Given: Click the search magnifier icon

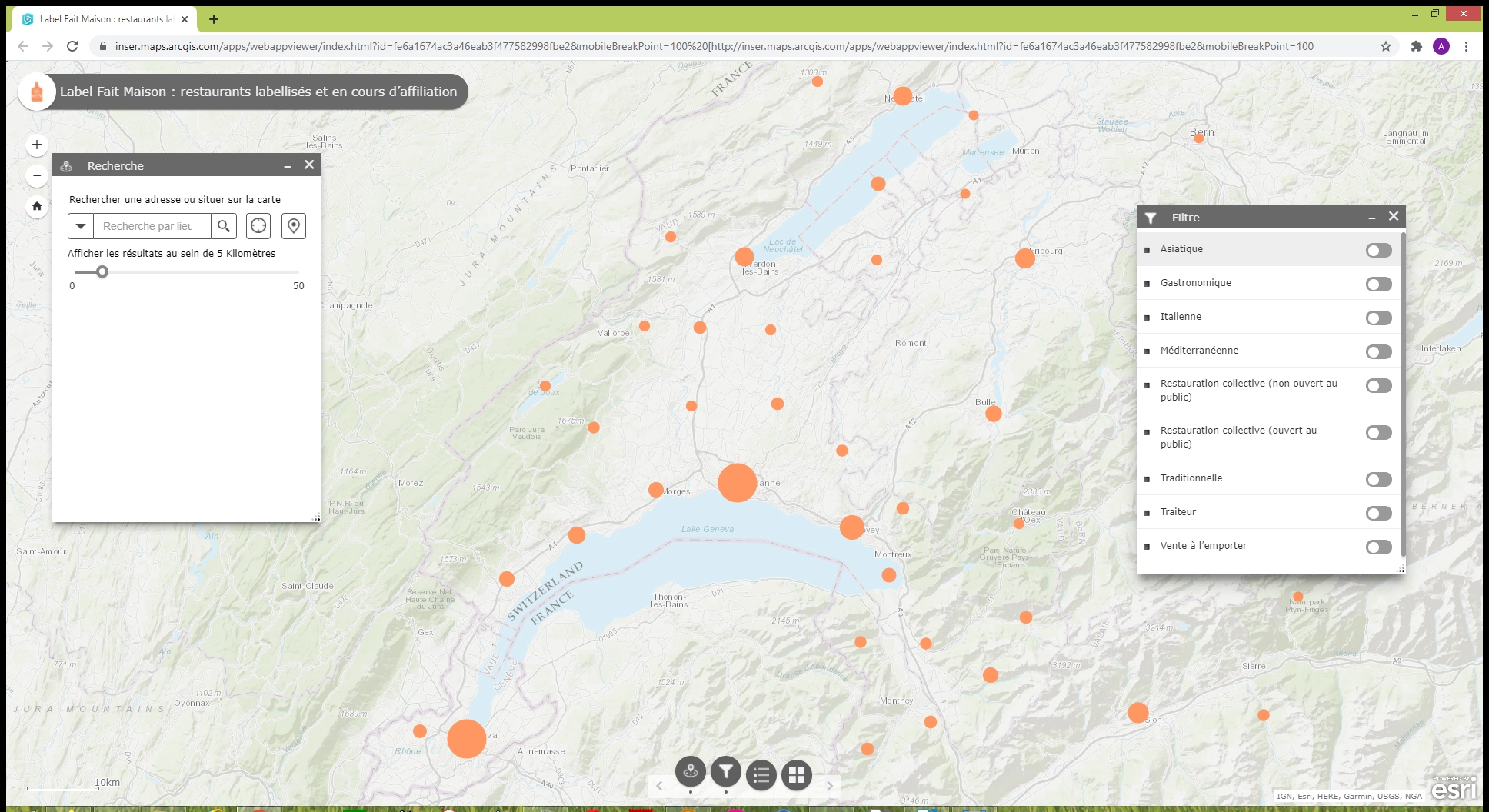Looking at the screenshot, I should click(x=224, y=226).
